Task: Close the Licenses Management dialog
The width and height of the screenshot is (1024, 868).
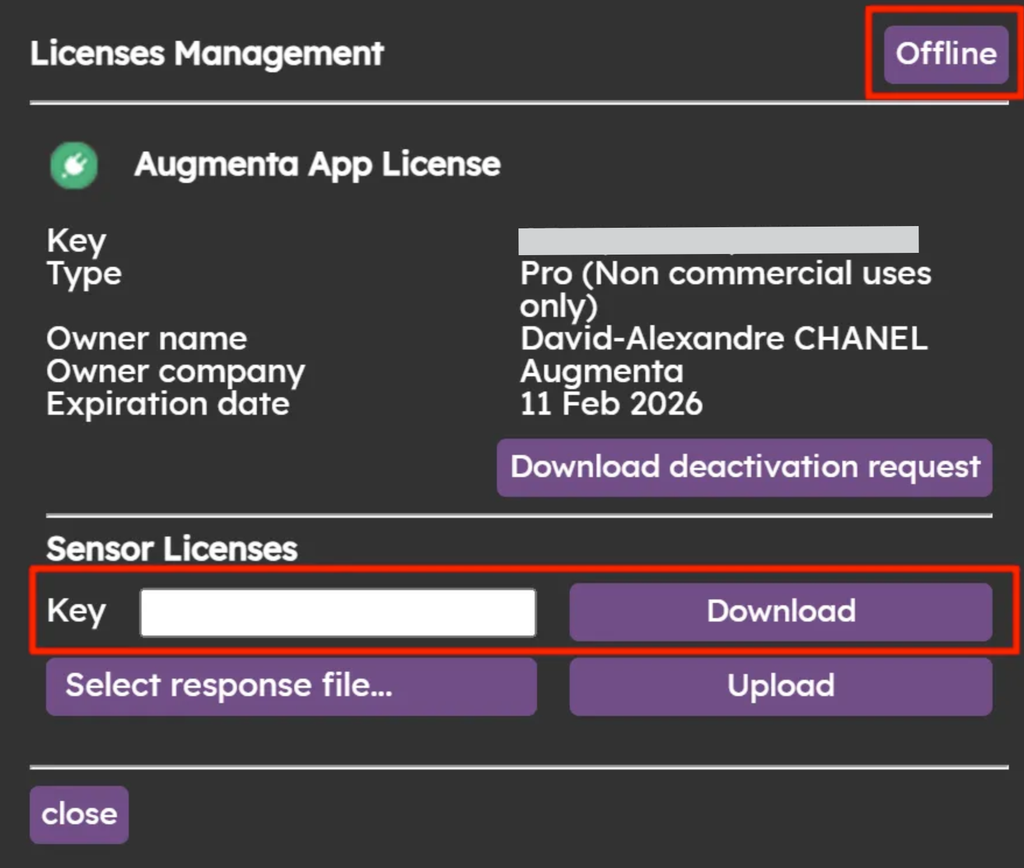Action: (x=79, y=814)
